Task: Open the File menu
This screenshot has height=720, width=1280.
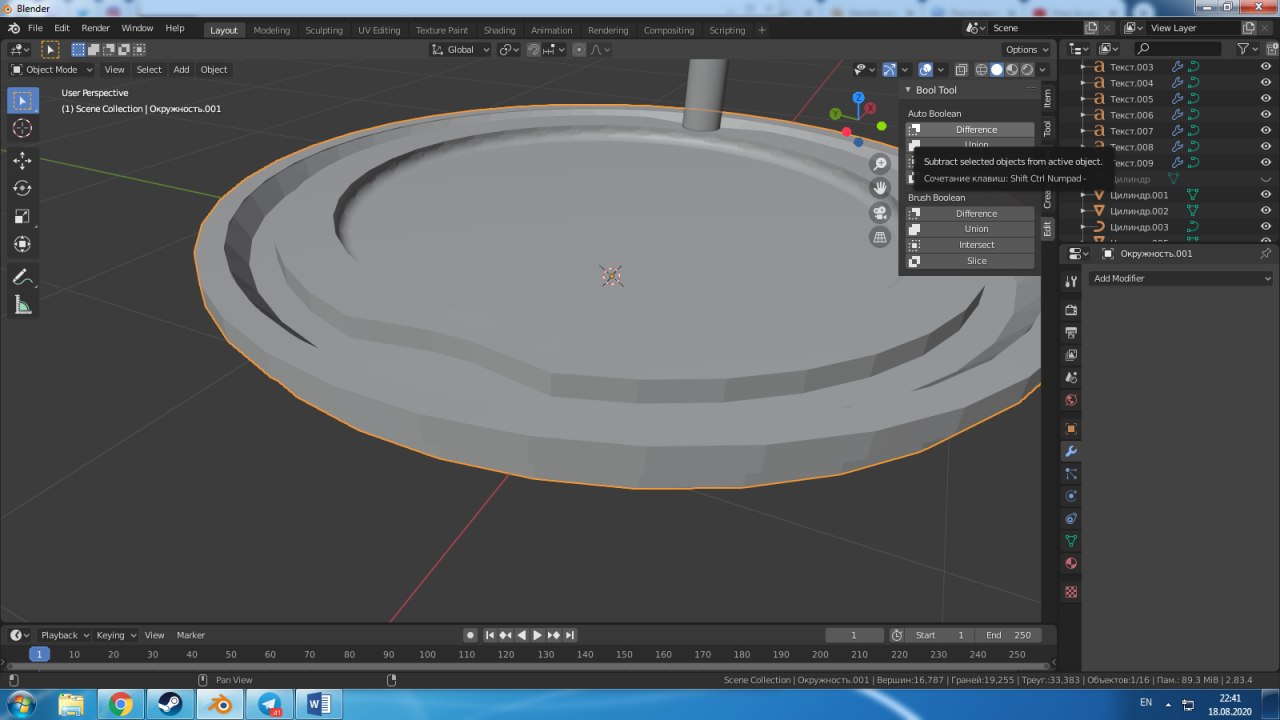Action: [x=36, y=29]
